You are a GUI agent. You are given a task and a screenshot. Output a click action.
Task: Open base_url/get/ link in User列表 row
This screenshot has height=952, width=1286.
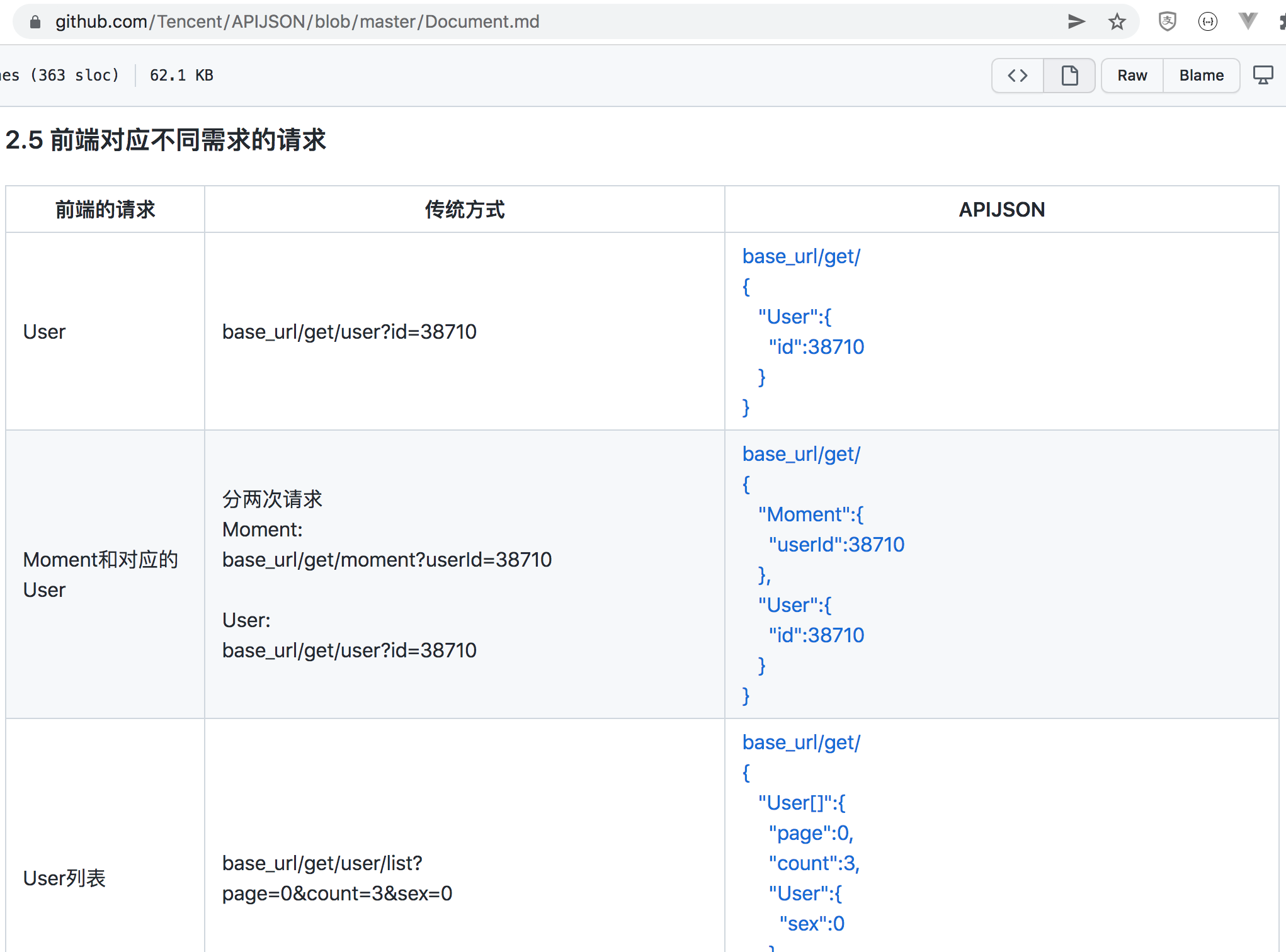coord(801,742)
